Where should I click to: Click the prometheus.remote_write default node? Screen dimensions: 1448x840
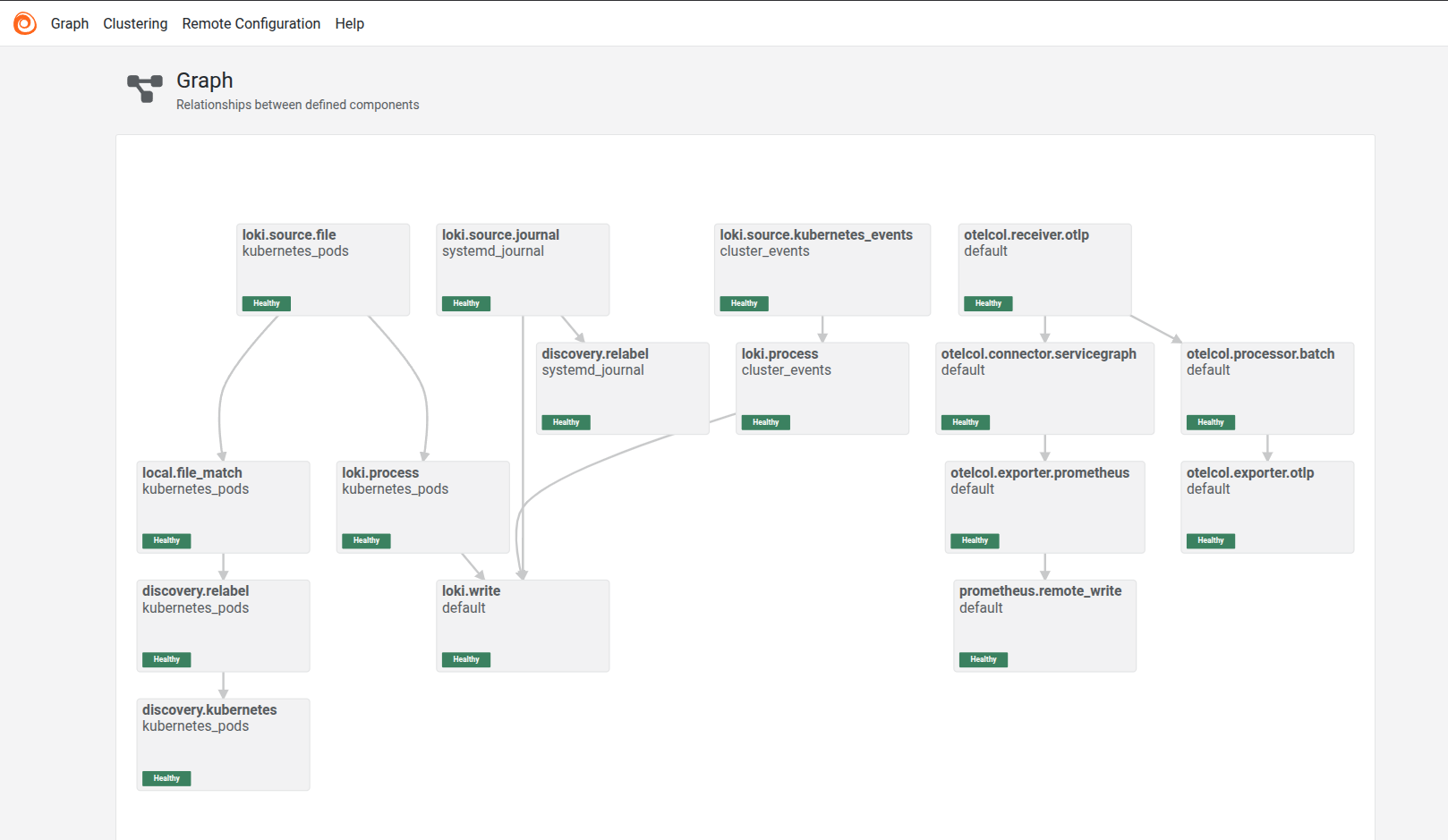click(1044, 625)
